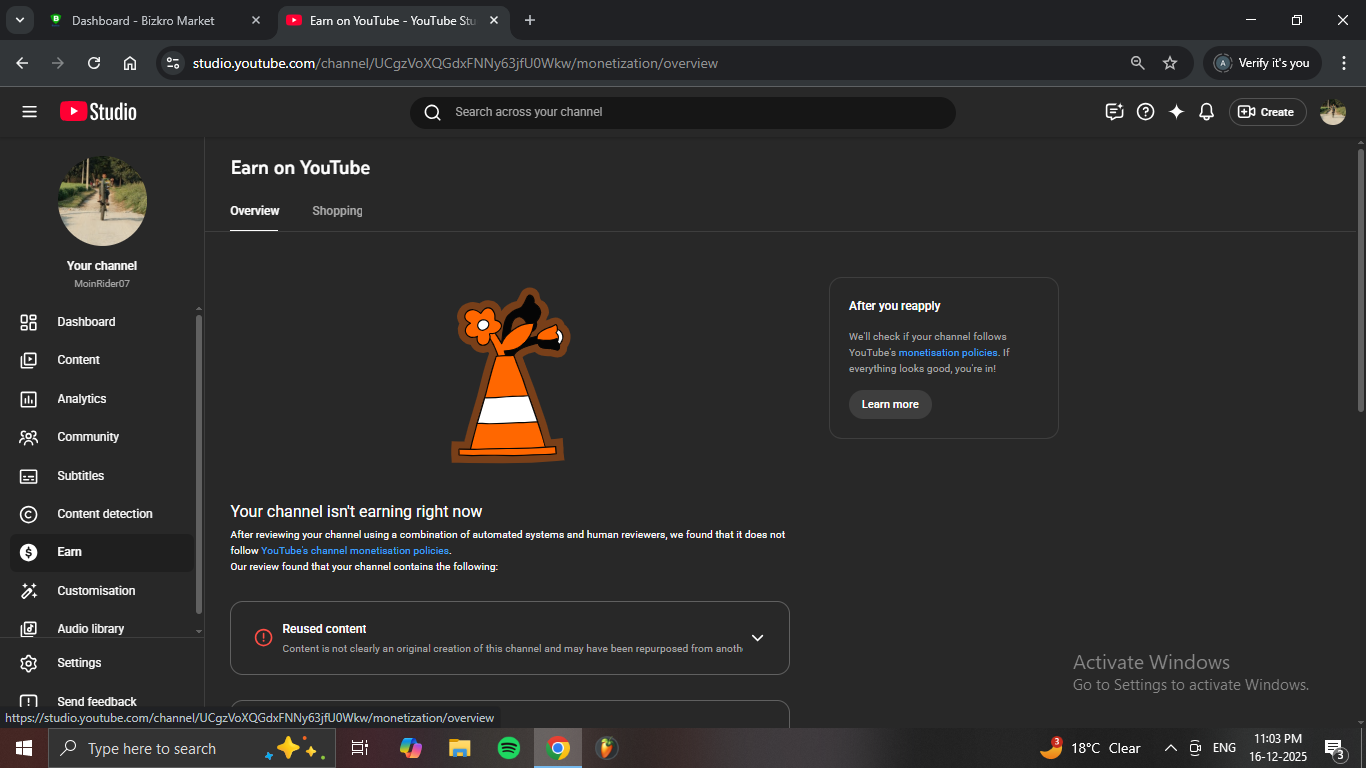Expand the Reused content section
1366x768 pixels.
pyautogui.click(x=757, y=638)
